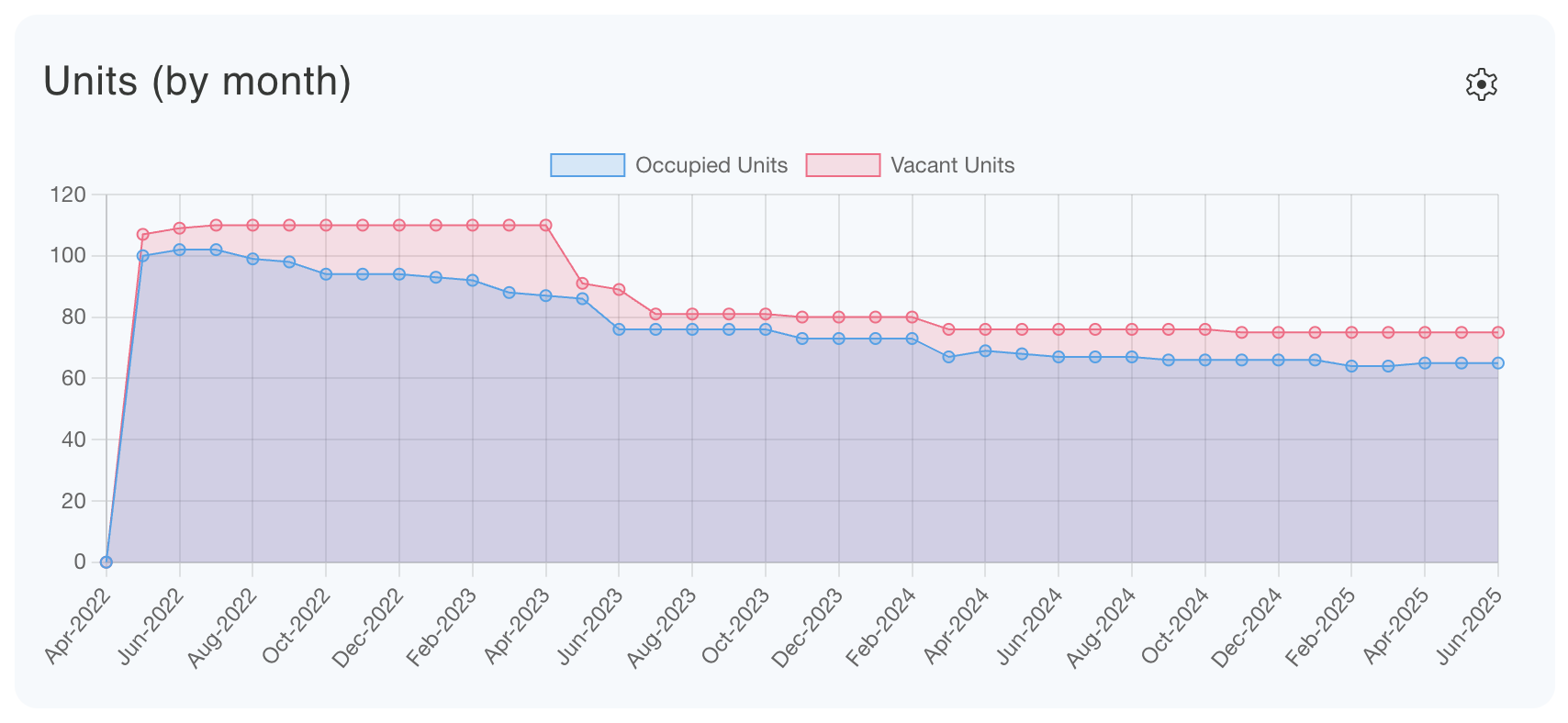Click the Vacant Units point at Jun-2023

(619, 289)
